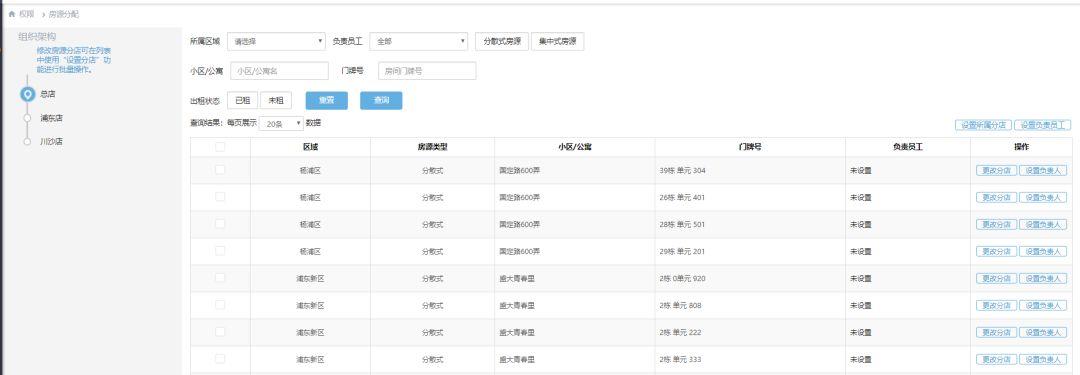This screenshot has height=375, width=1080.
Task: Open the 所属区域 dropdown showing 请选择
Action: [x=276, y=41]
